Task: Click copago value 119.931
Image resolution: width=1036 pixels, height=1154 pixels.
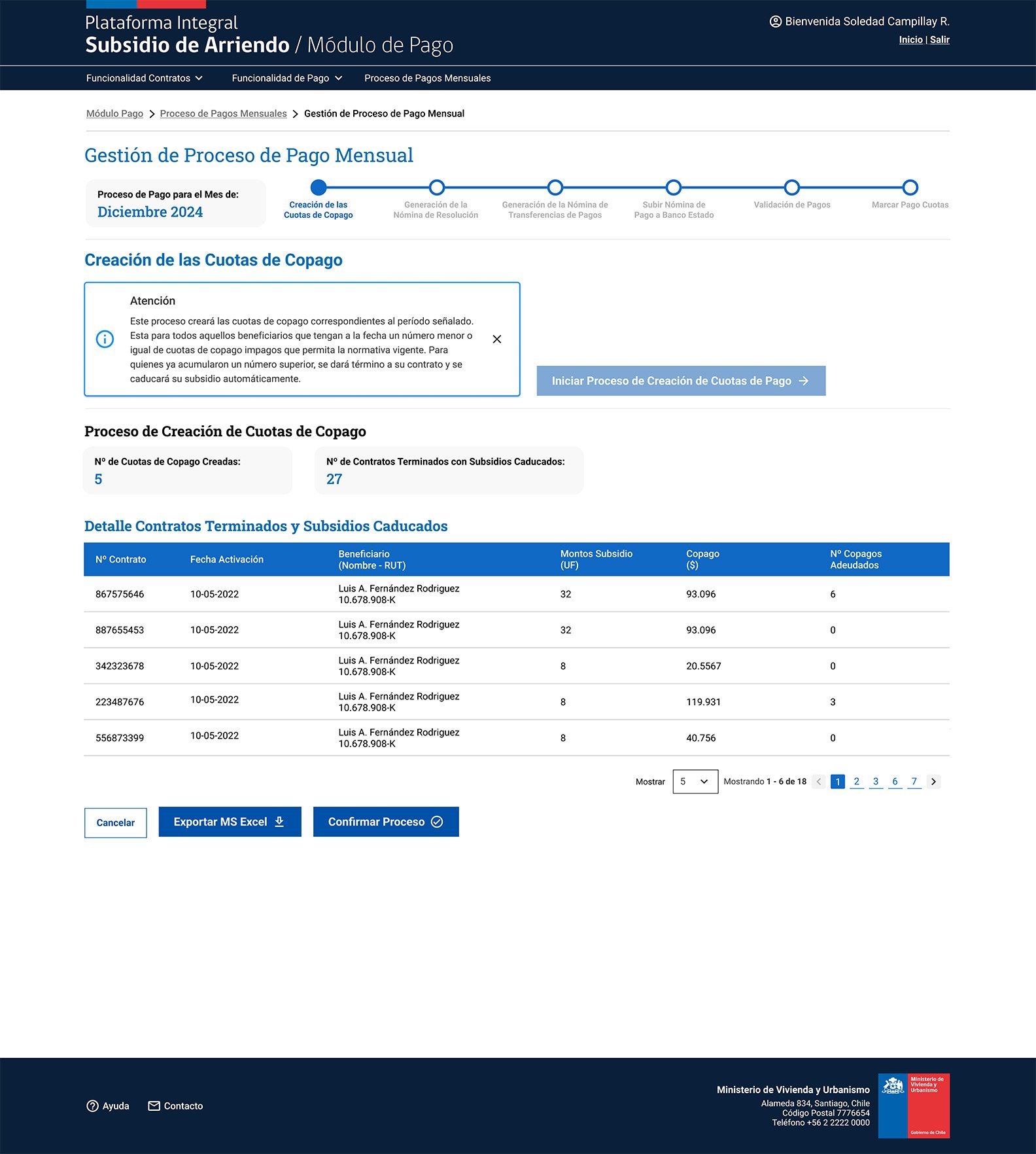Action: click(x=703, y=702)
